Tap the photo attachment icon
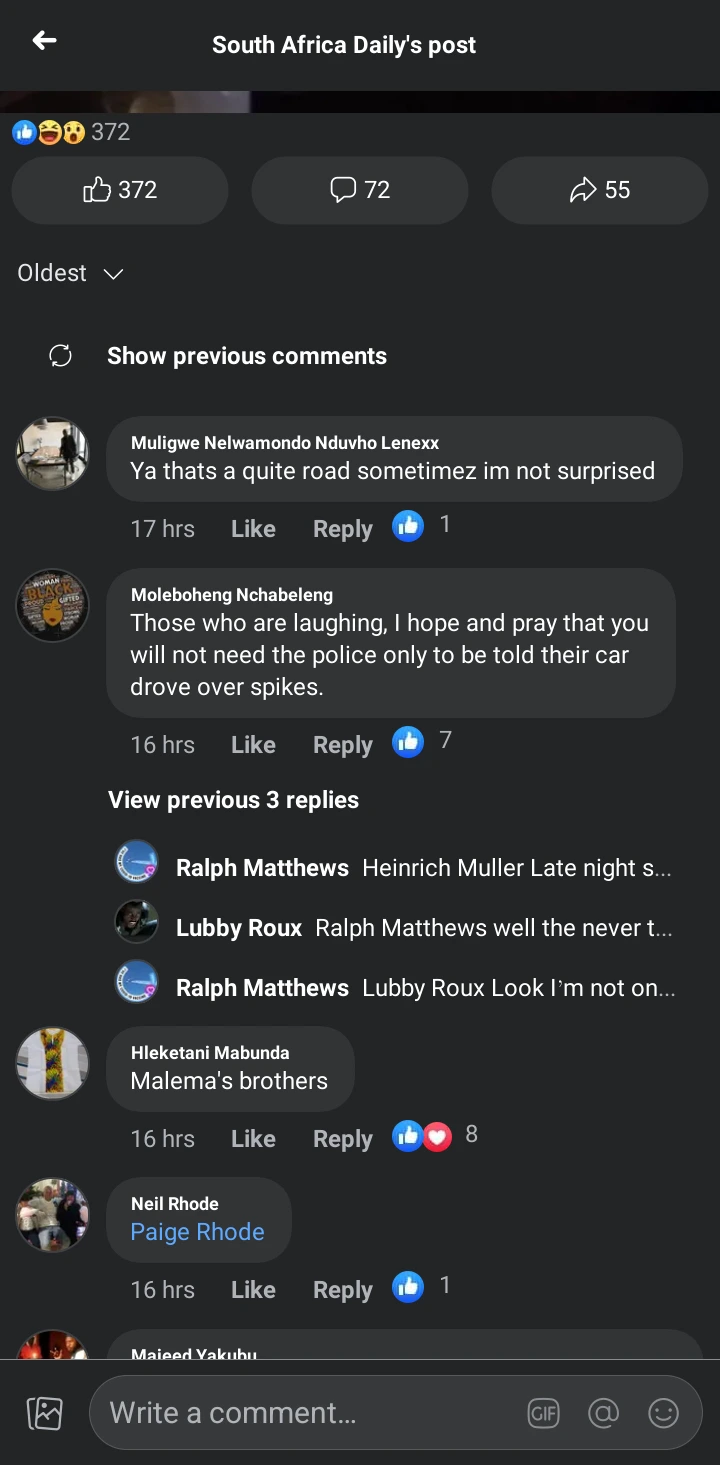Viewport: 720px width, 1465px height. click(x=44, y=1413)
